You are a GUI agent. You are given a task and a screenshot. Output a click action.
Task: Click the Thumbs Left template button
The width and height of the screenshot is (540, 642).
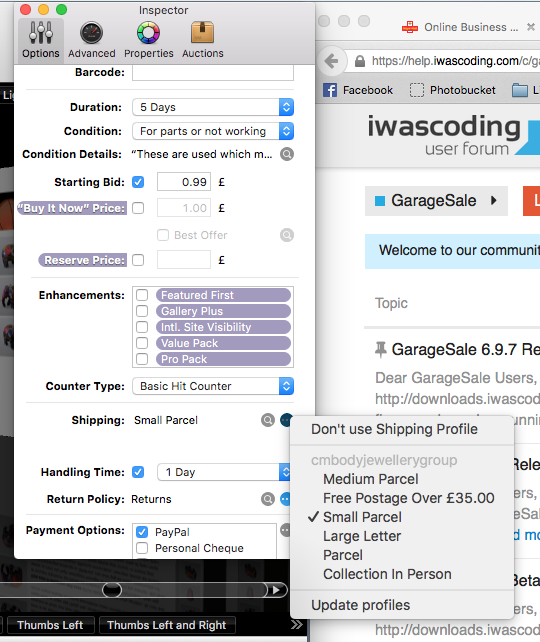[50, 625]
